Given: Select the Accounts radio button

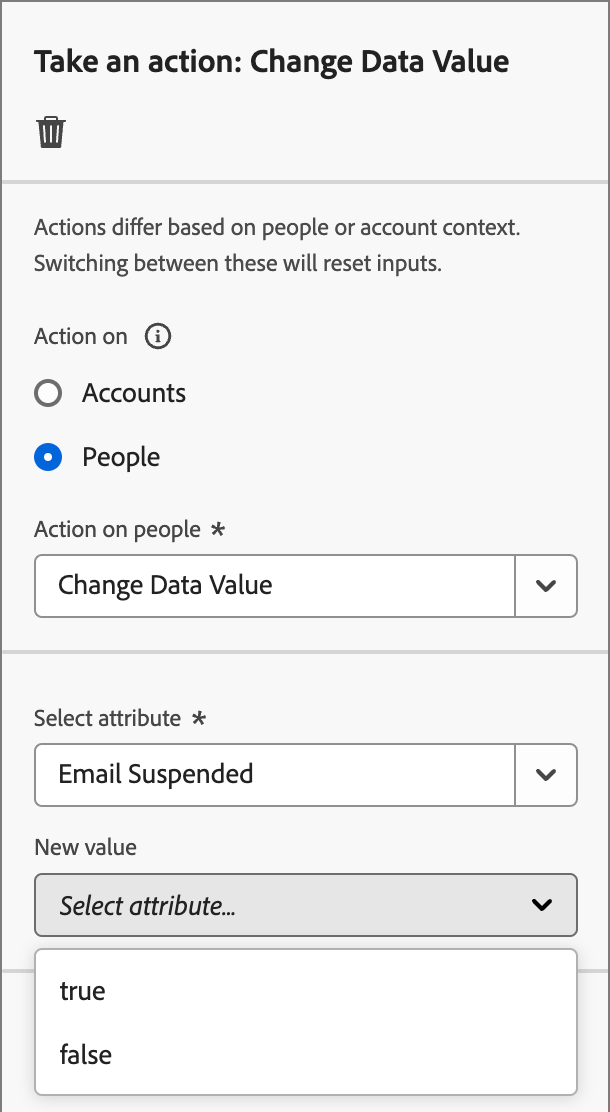Looking at the screenshot, I should pos(48,393).
